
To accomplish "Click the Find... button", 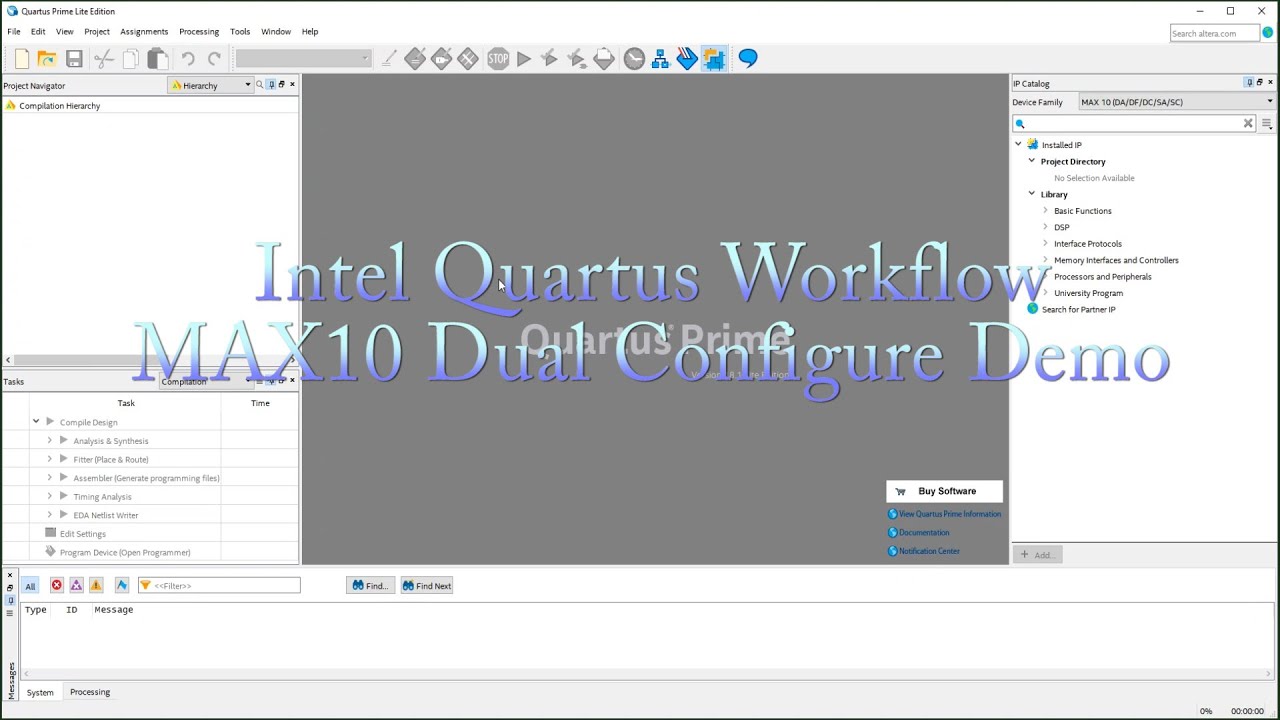I will coord(370,586).
